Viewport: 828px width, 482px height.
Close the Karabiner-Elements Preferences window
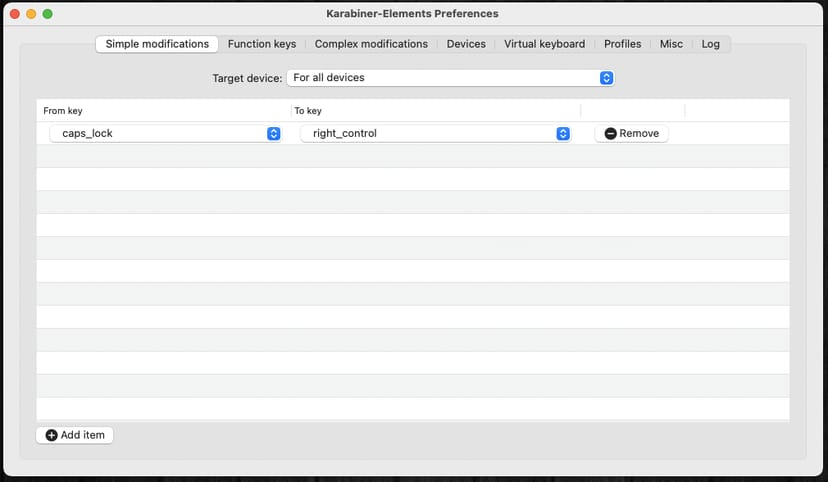(x=14, y=14)
